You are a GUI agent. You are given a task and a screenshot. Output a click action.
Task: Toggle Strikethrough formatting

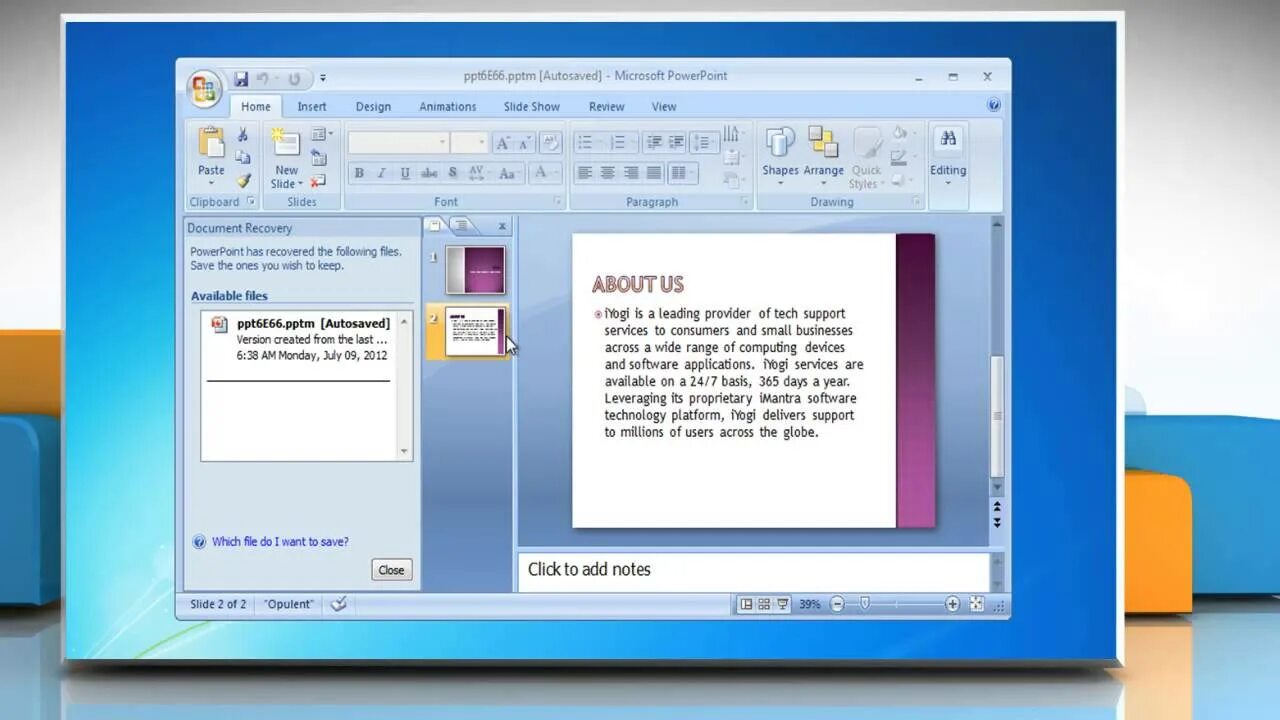pyautogui.click(x=429, y=173)
